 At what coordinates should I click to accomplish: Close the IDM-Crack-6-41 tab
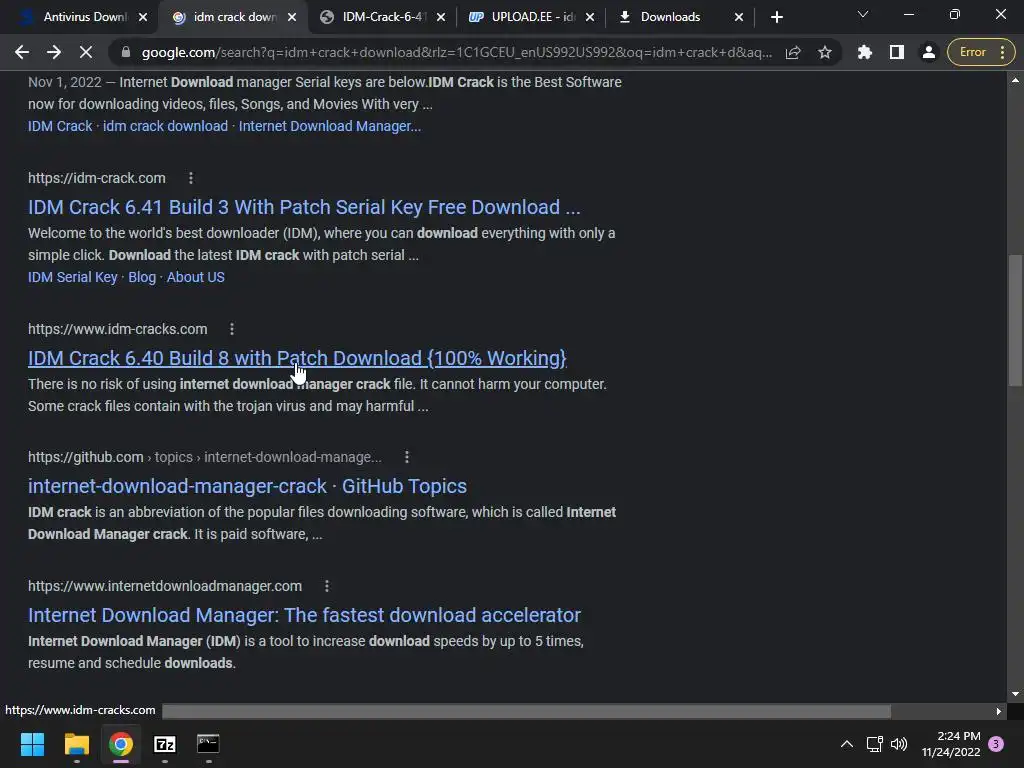[x=441, y=18]
